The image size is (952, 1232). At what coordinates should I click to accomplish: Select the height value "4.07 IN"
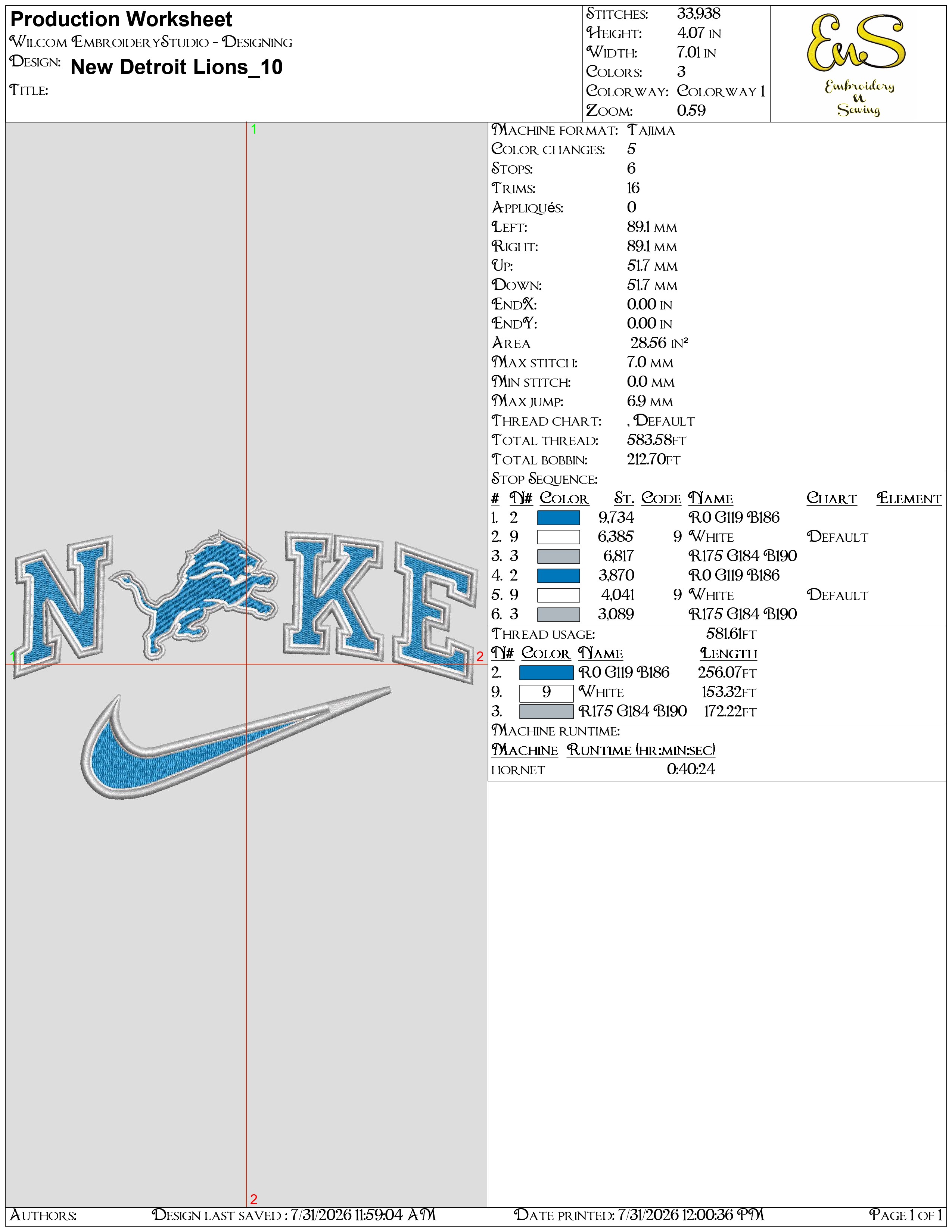(x=699, y=33)
